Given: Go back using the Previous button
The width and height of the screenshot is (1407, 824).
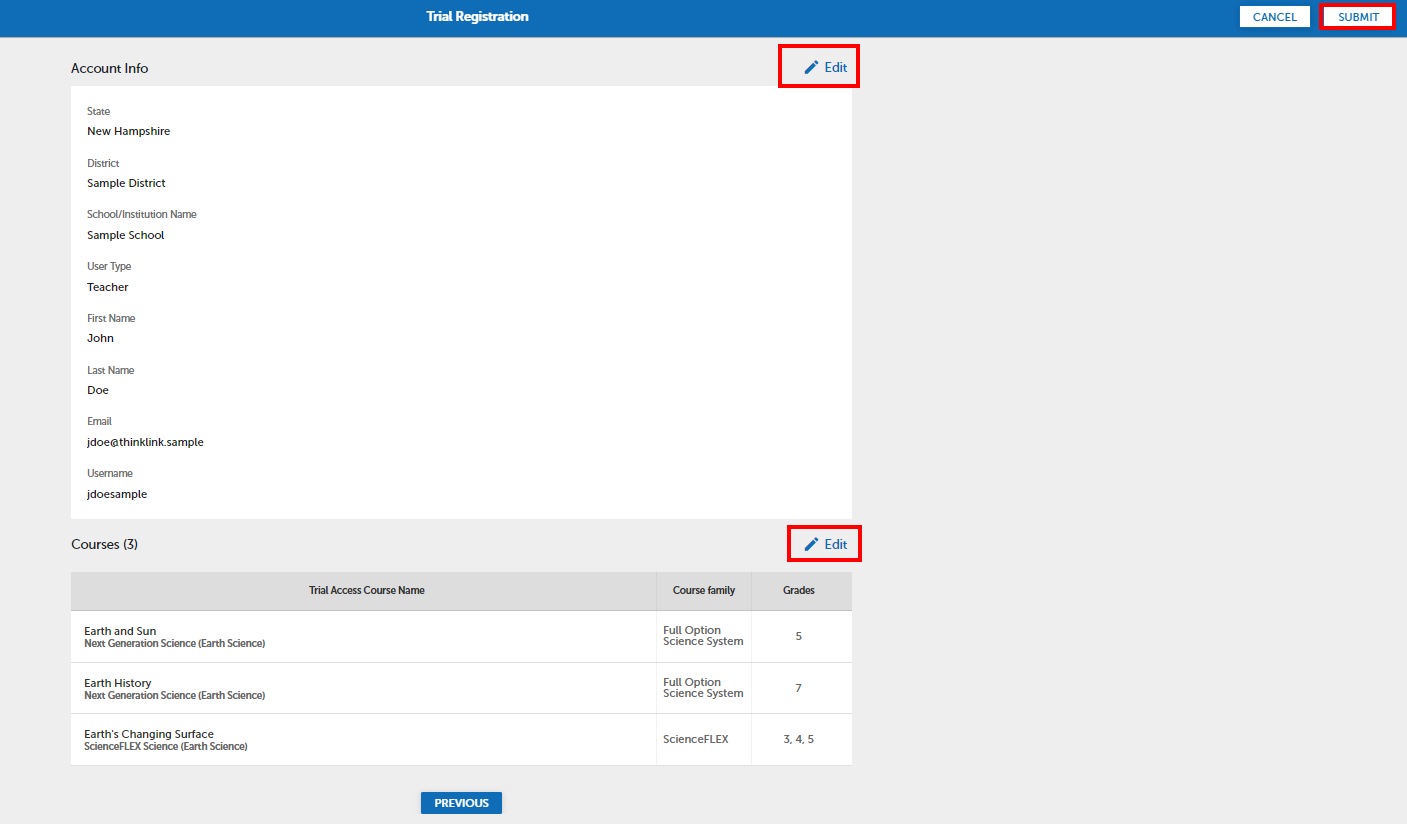Looking at the screenshot, I should coord(461,802).
